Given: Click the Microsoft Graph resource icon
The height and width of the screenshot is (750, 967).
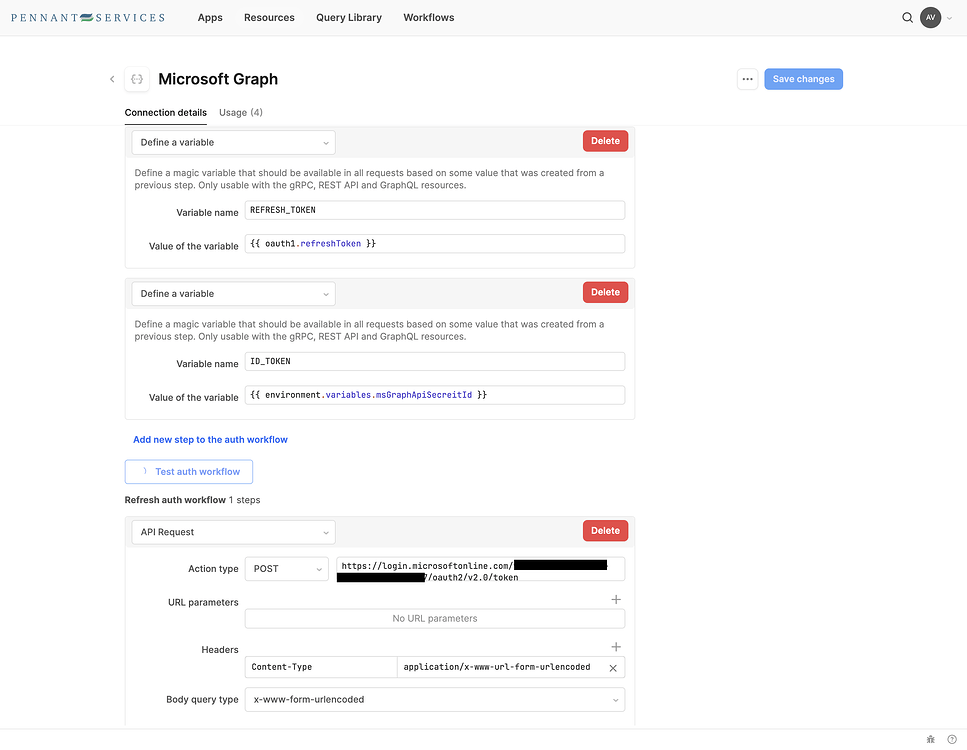Looking at the screenshot, I should click(x=137, y=79).
